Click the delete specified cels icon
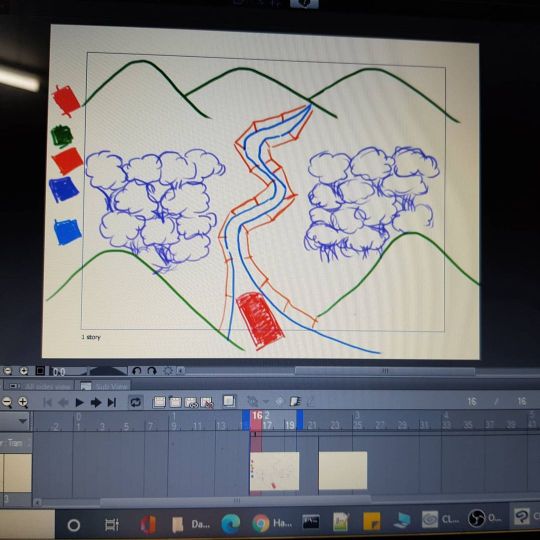Image resolution: width=540 pixels, height=540 pixels. coord(207,402)
